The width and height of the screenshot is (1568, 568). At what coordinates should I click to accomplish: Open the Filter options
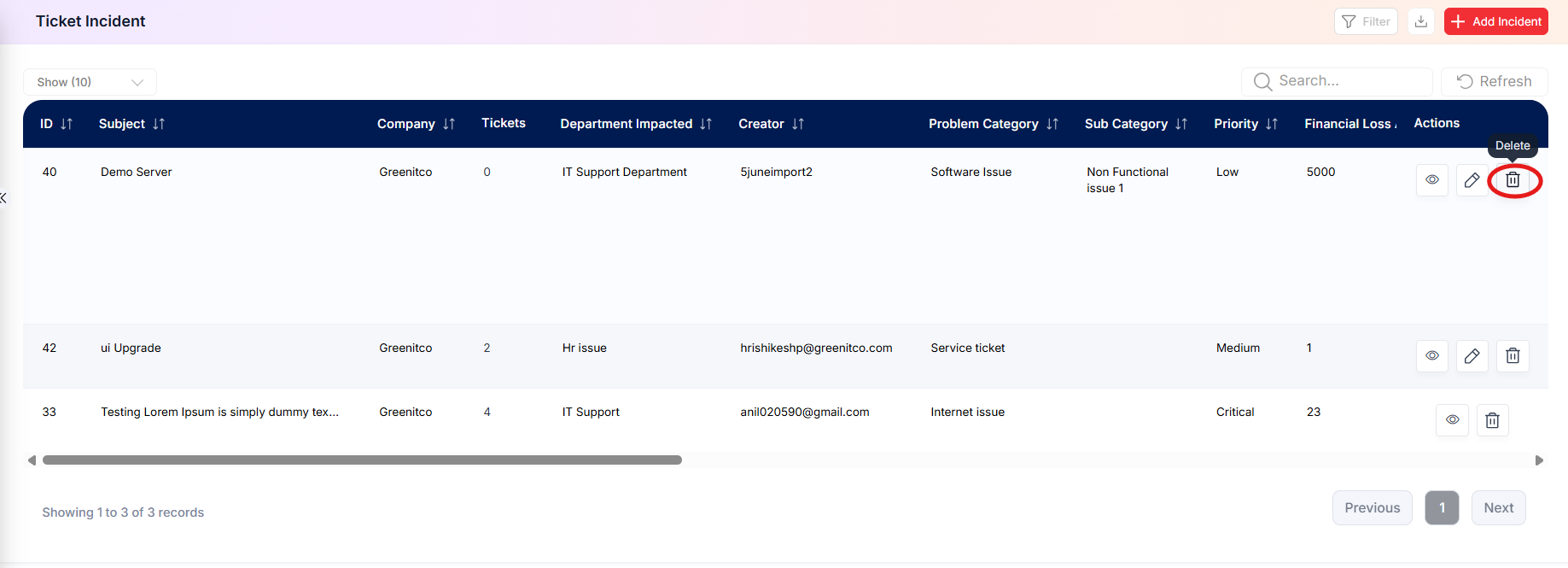click(1366, 21)
